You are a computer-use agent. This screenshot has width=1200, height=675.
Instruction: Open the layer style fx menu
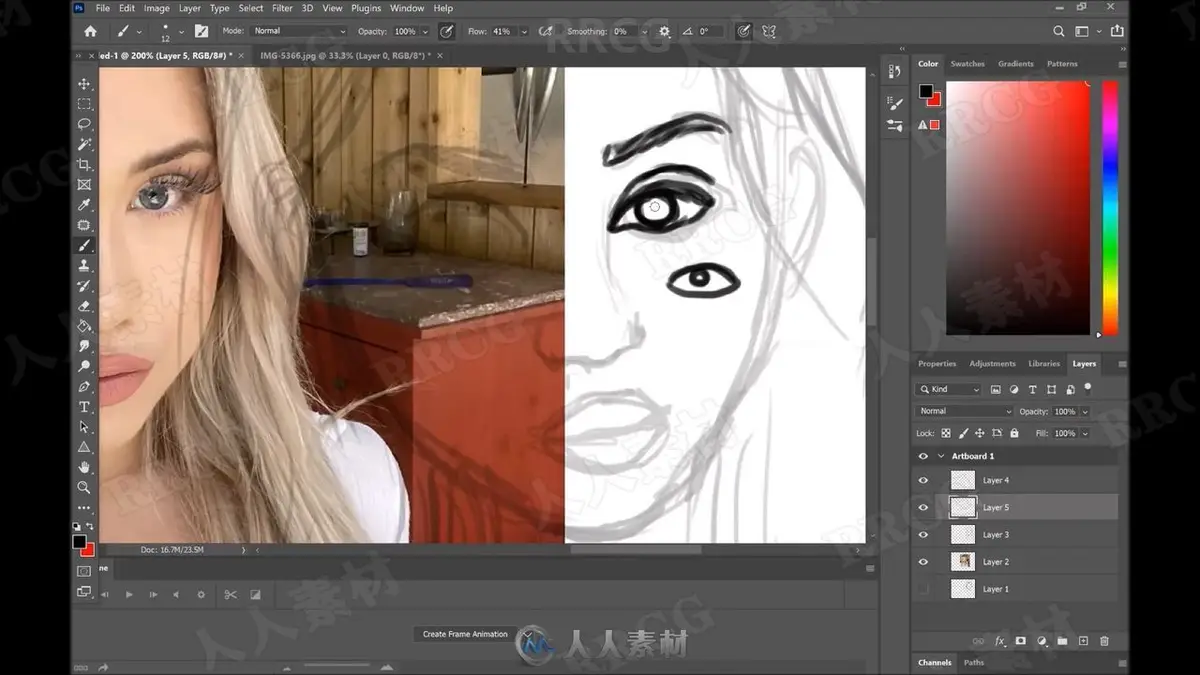pos(999,641)
